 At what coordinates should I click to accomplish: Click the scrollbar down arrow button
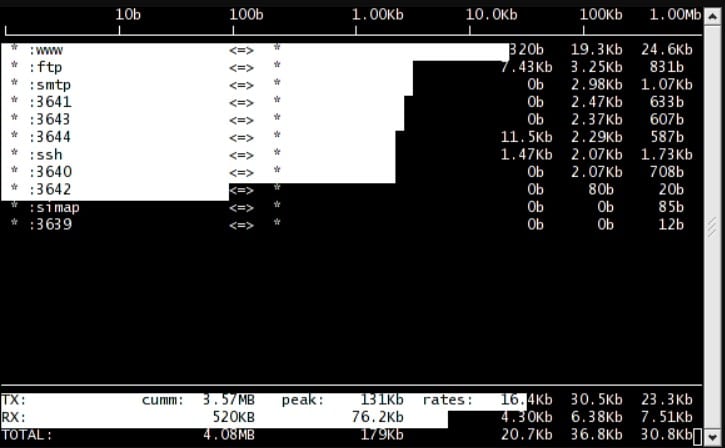713,436
